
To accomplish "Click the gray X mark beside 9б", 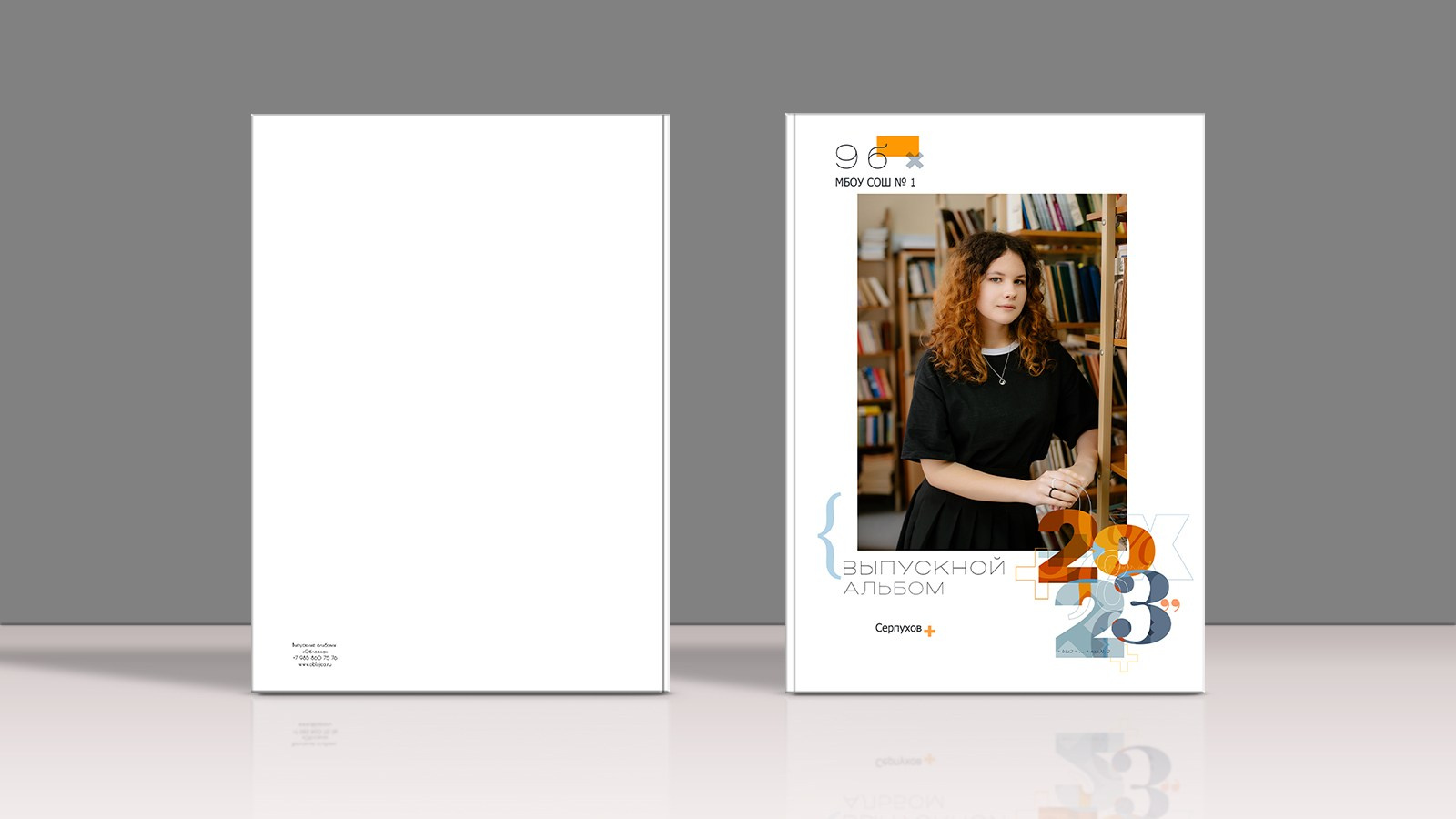I will tap(915, 161).
